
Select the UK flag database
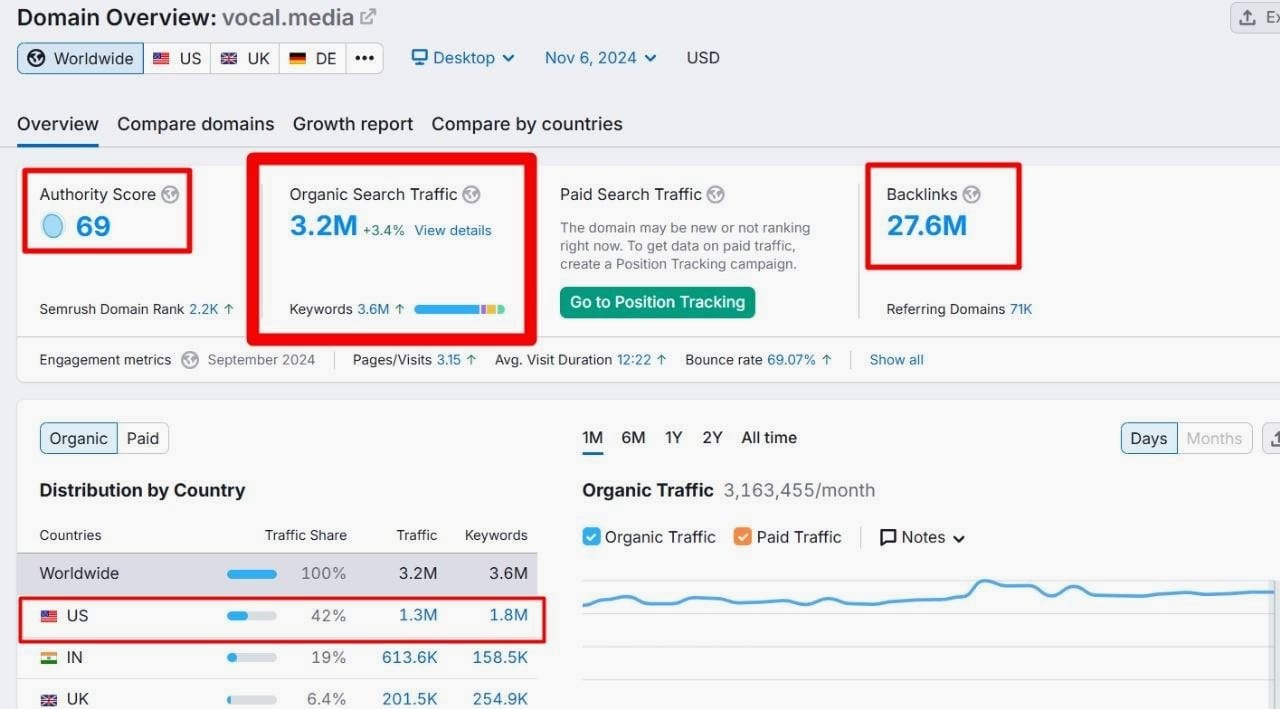pos(245,58)
